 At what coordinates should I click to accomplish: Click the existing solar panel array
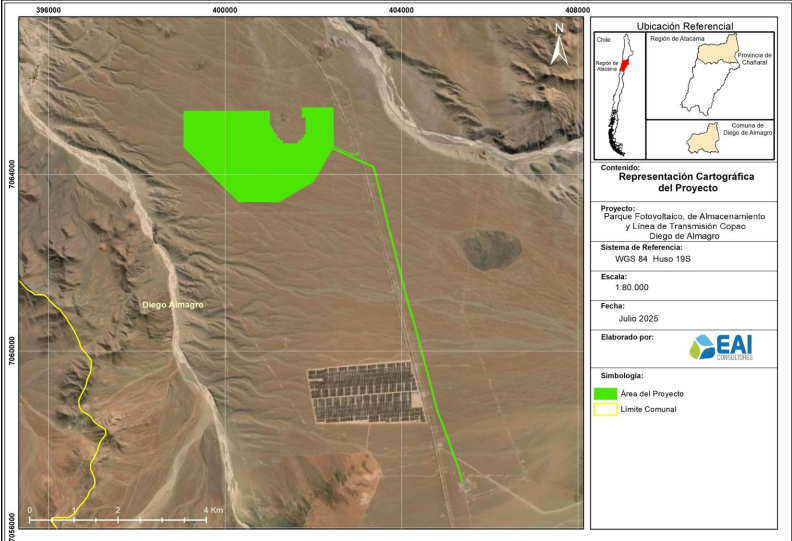point(364,392)
